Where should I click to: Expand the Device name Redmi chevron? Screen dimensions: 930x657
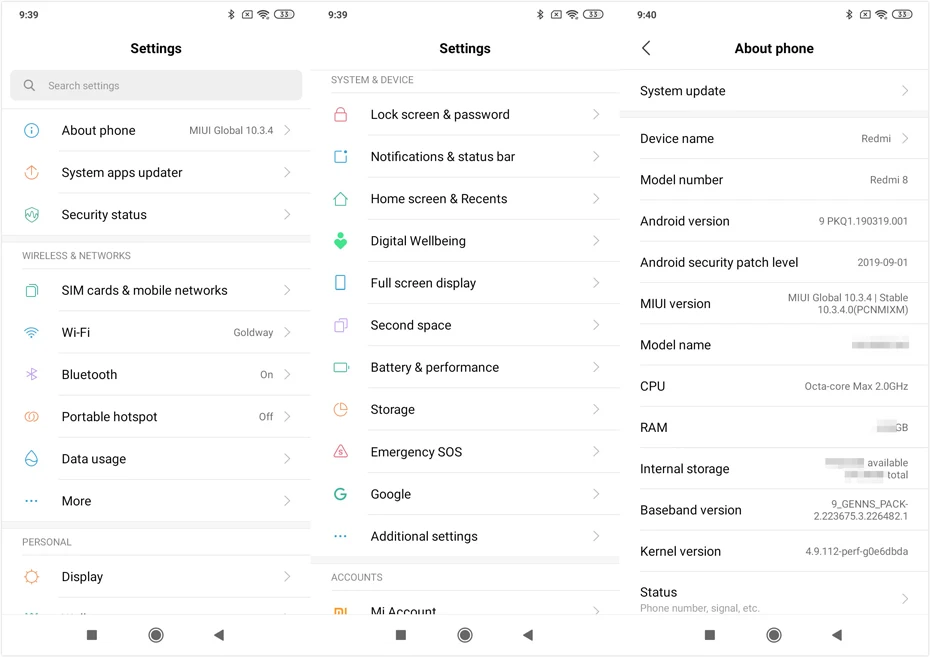click(905, 138)
